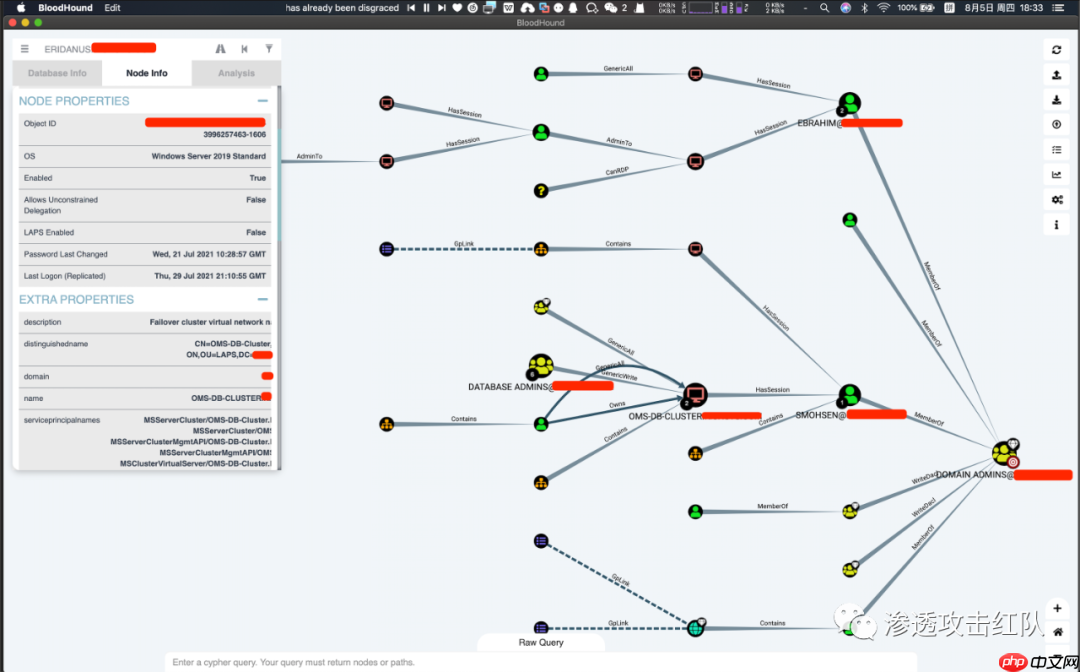This screenshot has height=672, width=1080.
Task: Select the OMS-DB-CLUSTER computer node
Action: 695,396
